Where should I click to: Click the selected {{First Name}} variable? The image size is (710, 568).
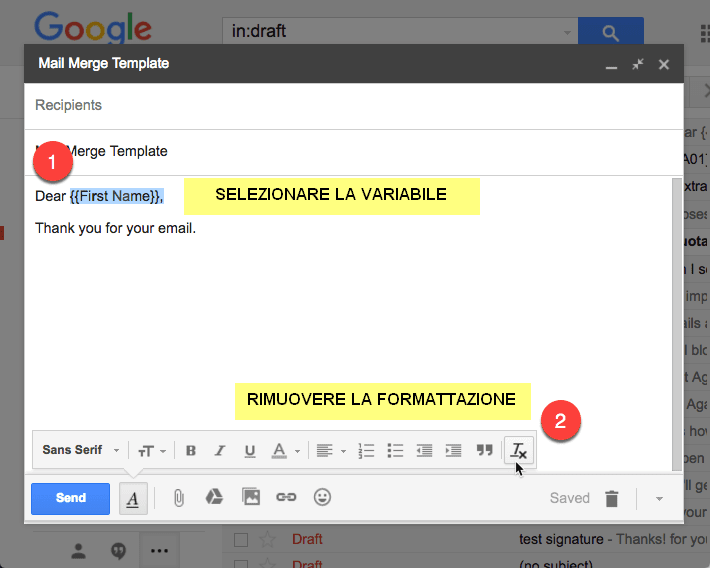116,196
